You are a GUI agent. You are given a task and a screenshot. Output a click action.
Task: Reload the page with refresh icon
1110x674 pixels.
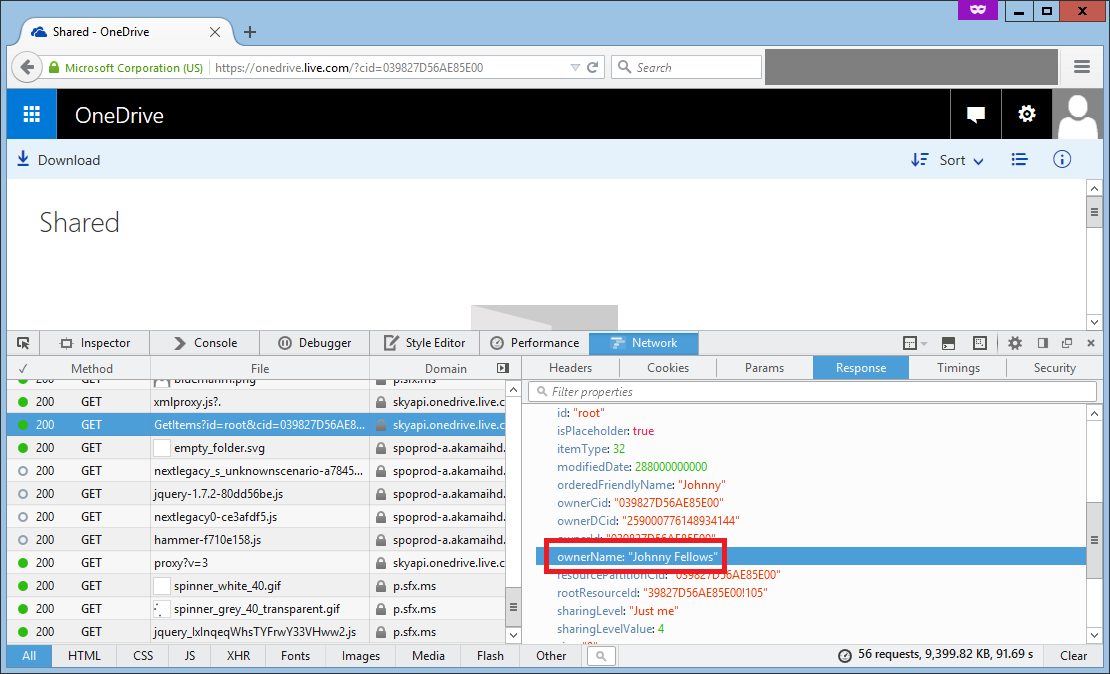[x=593, y=67]
